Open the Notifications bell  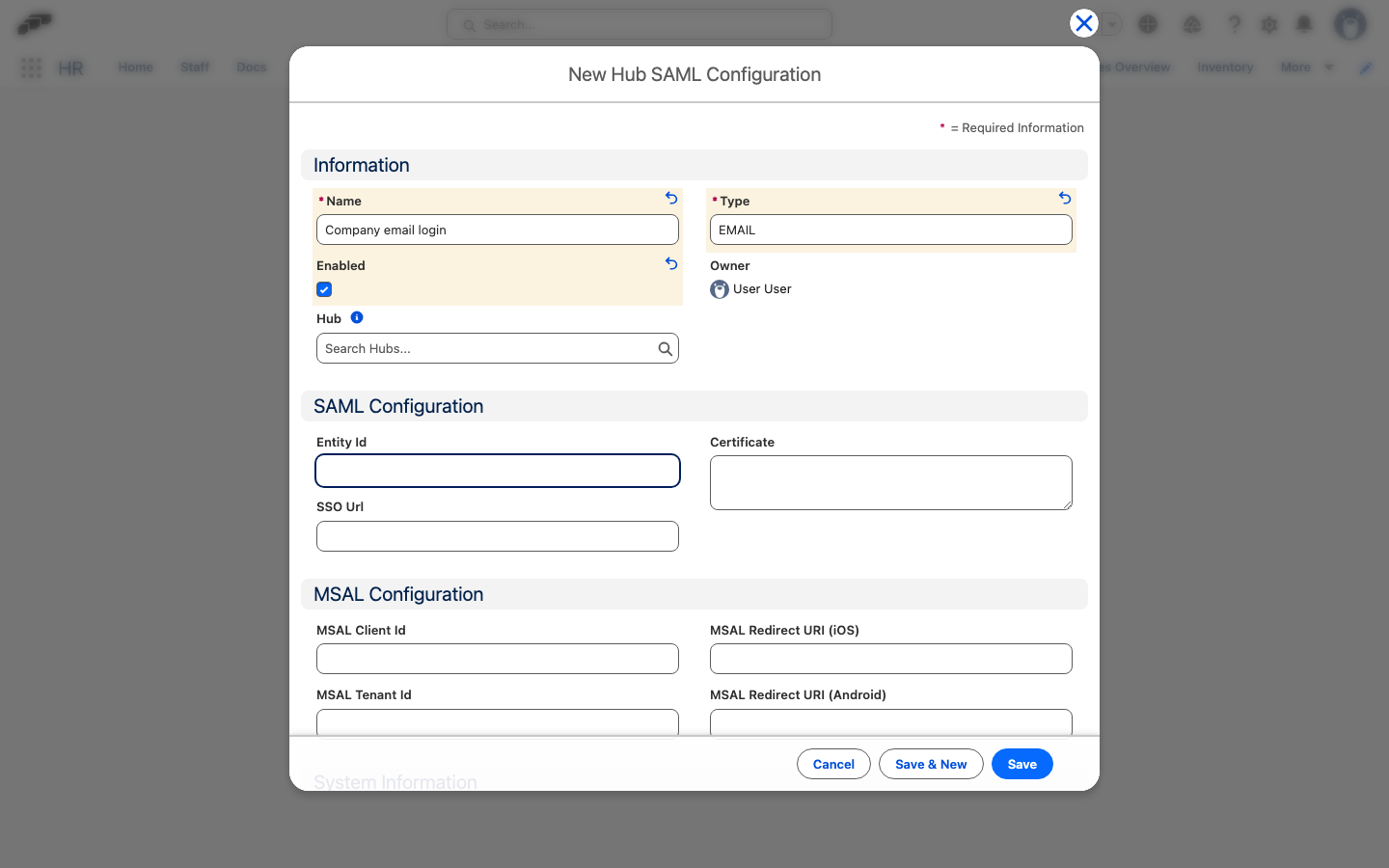tap(1304, 24)
